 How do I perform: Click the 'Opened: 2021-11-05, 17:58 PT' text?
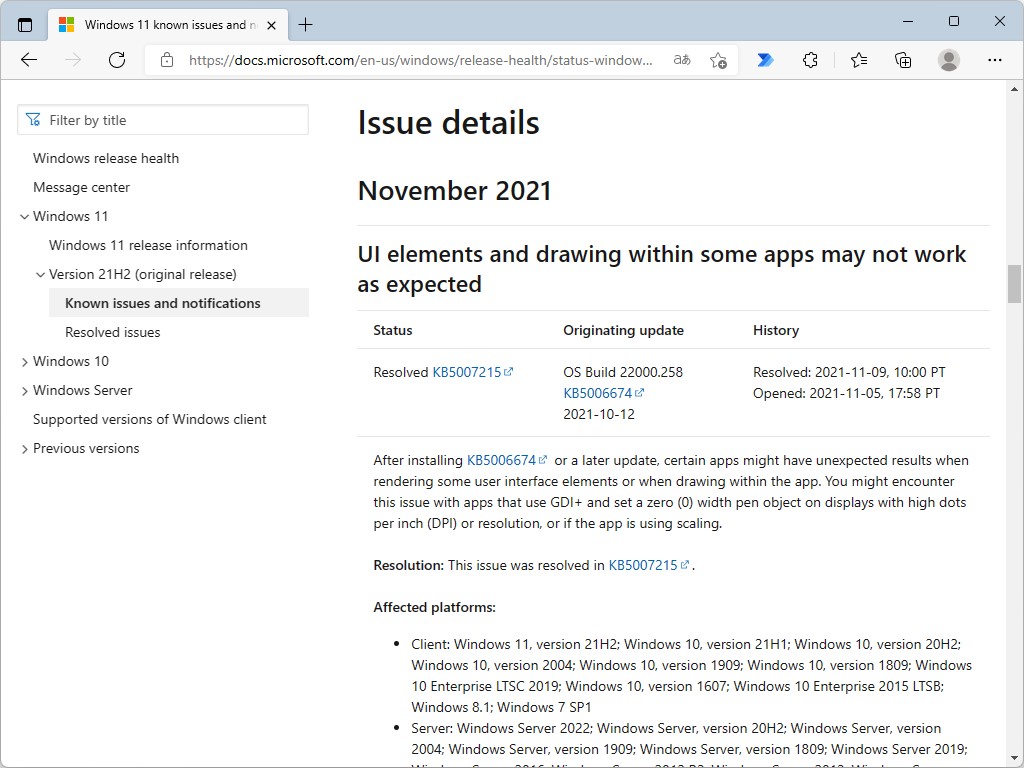(x=846, y=393)
